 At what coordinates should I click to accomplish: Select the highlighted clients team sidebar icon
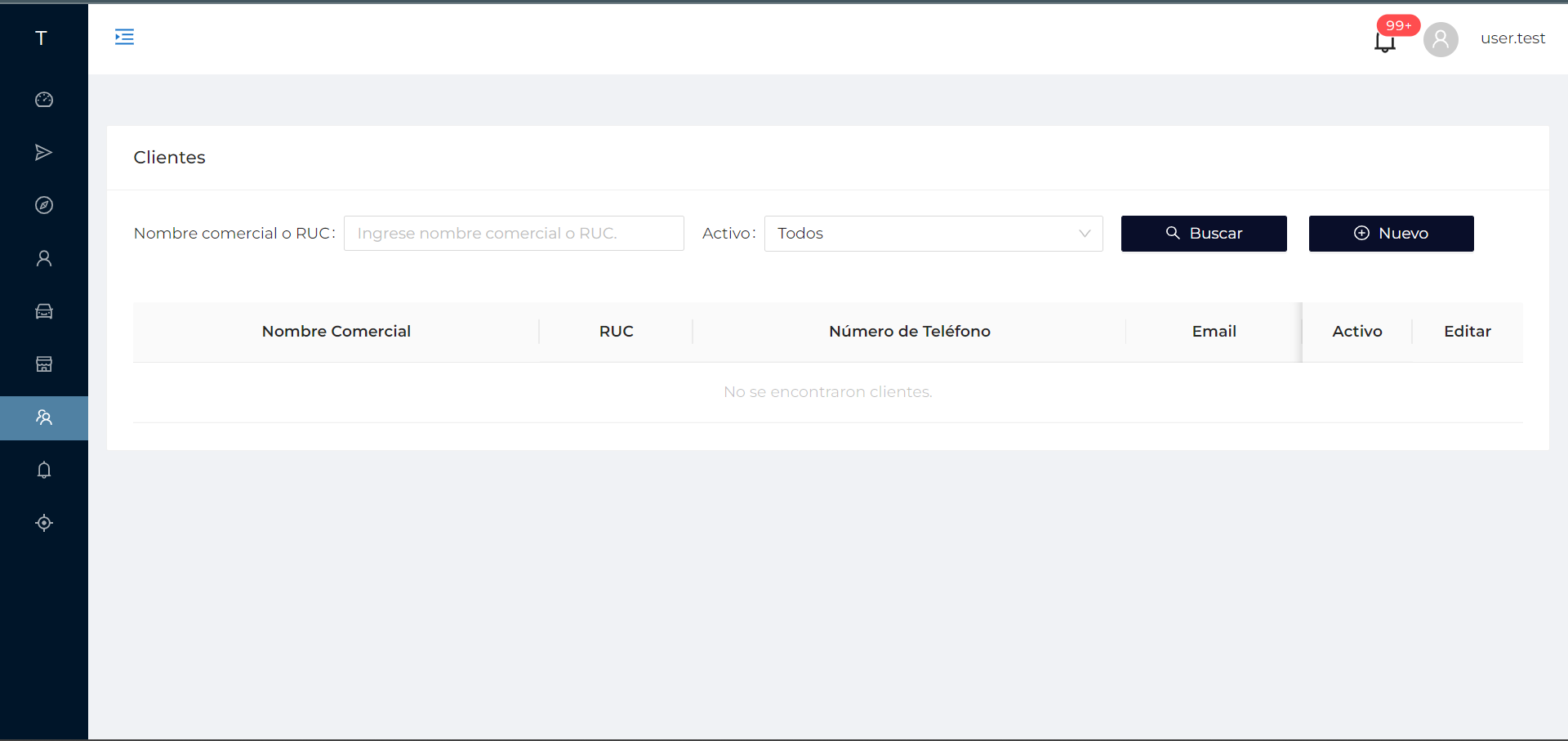click(44, 417)
